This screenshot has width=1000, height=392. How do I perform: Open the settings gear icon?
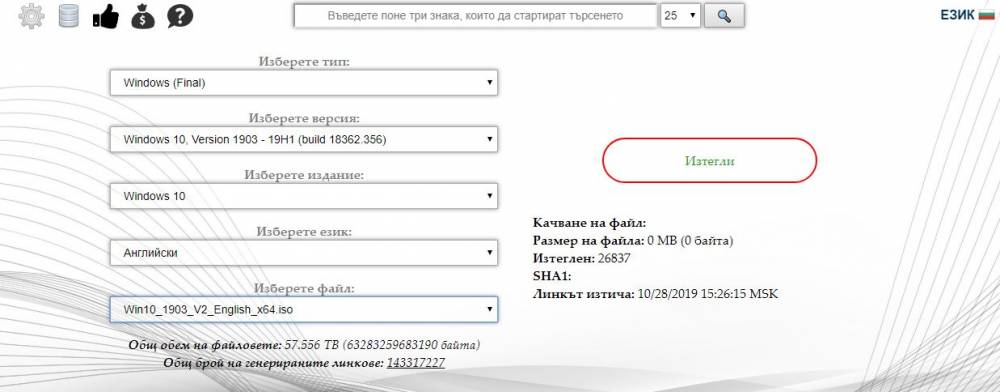tap(32, 16)
